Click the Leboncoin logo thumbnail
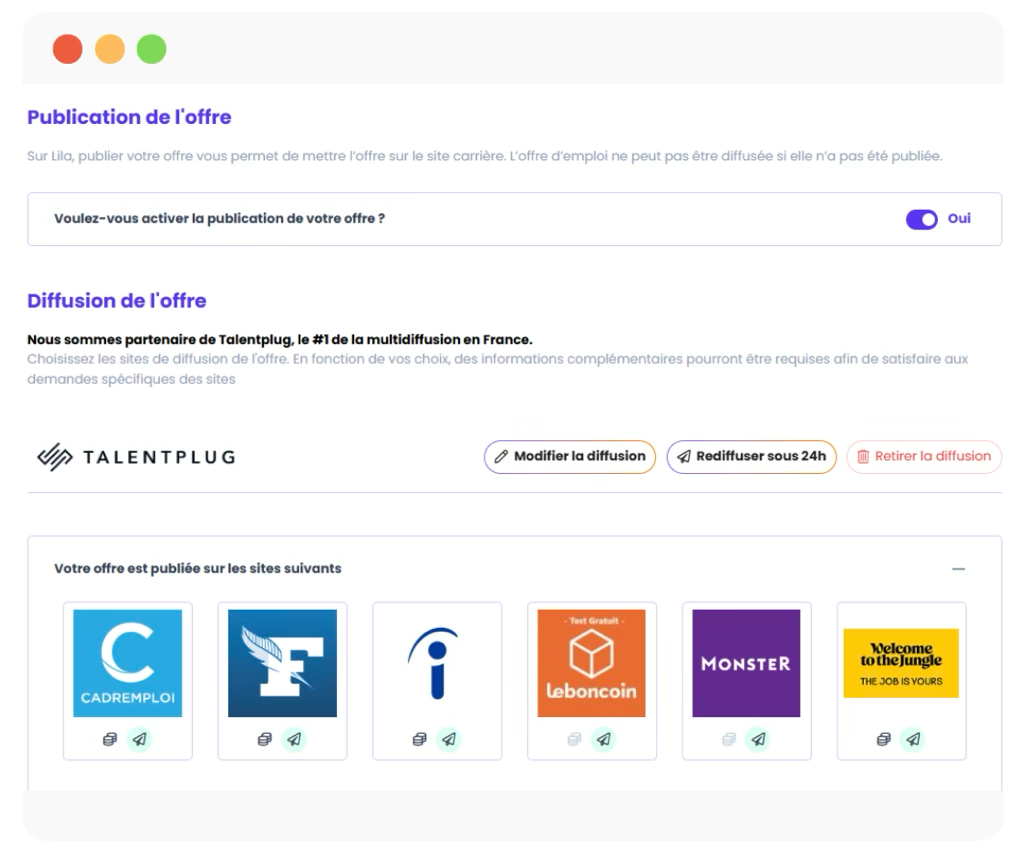 [x=591, y=663]
